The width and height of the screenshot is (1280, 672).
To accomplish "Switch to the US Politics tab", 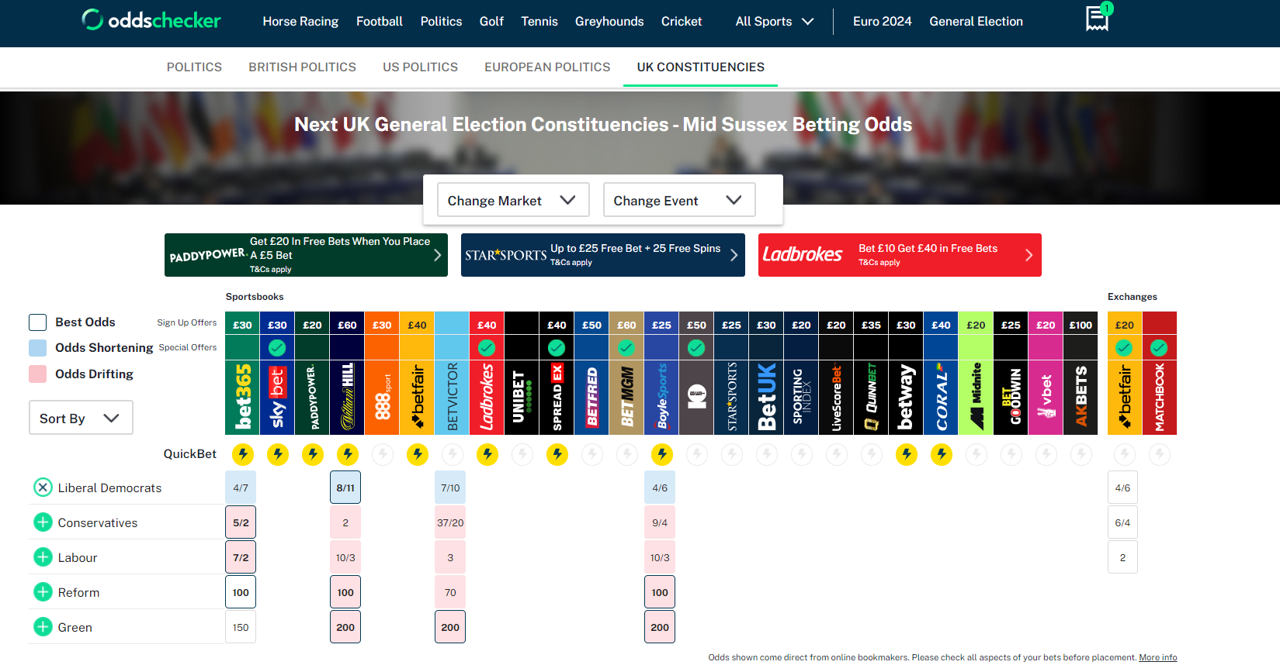I will (x=420, y=67).
